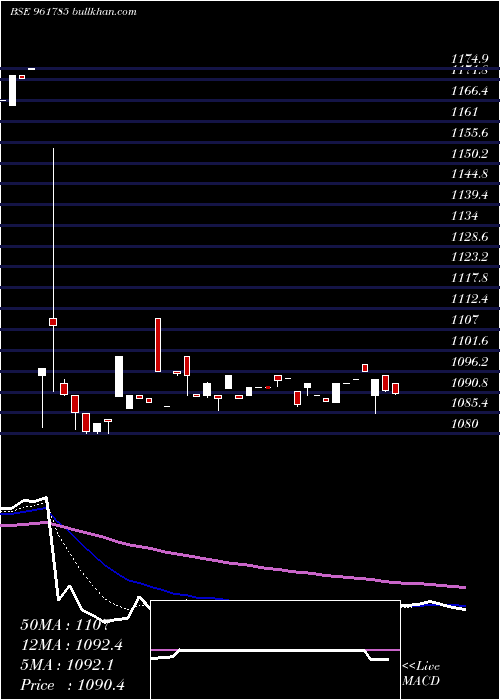Viewport: 500px width, 700px height.
Task: Click the 1096.2 price axis label
Action: [469, 361]
